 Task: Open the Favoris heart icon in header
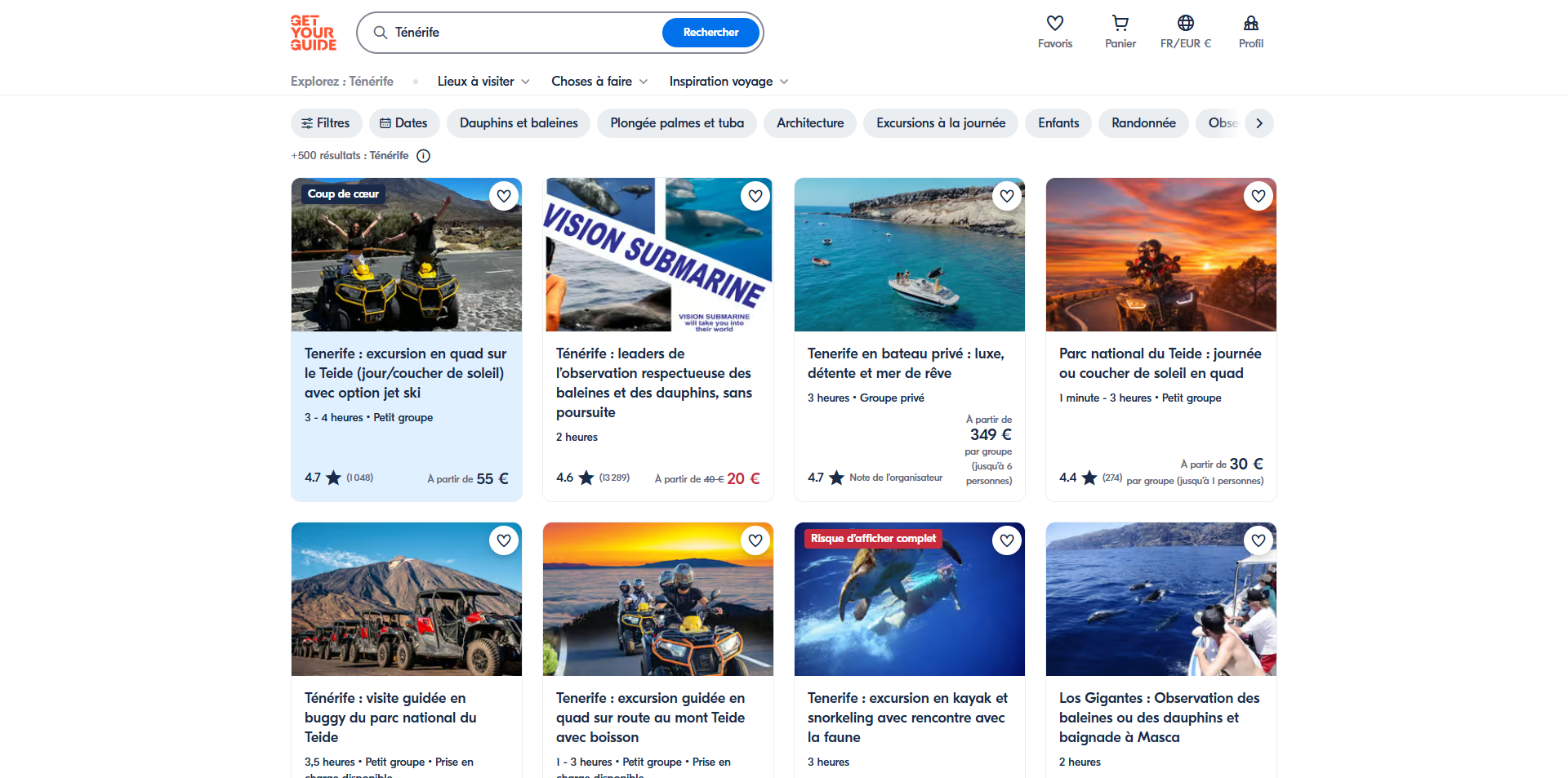tap(1054, 32)
